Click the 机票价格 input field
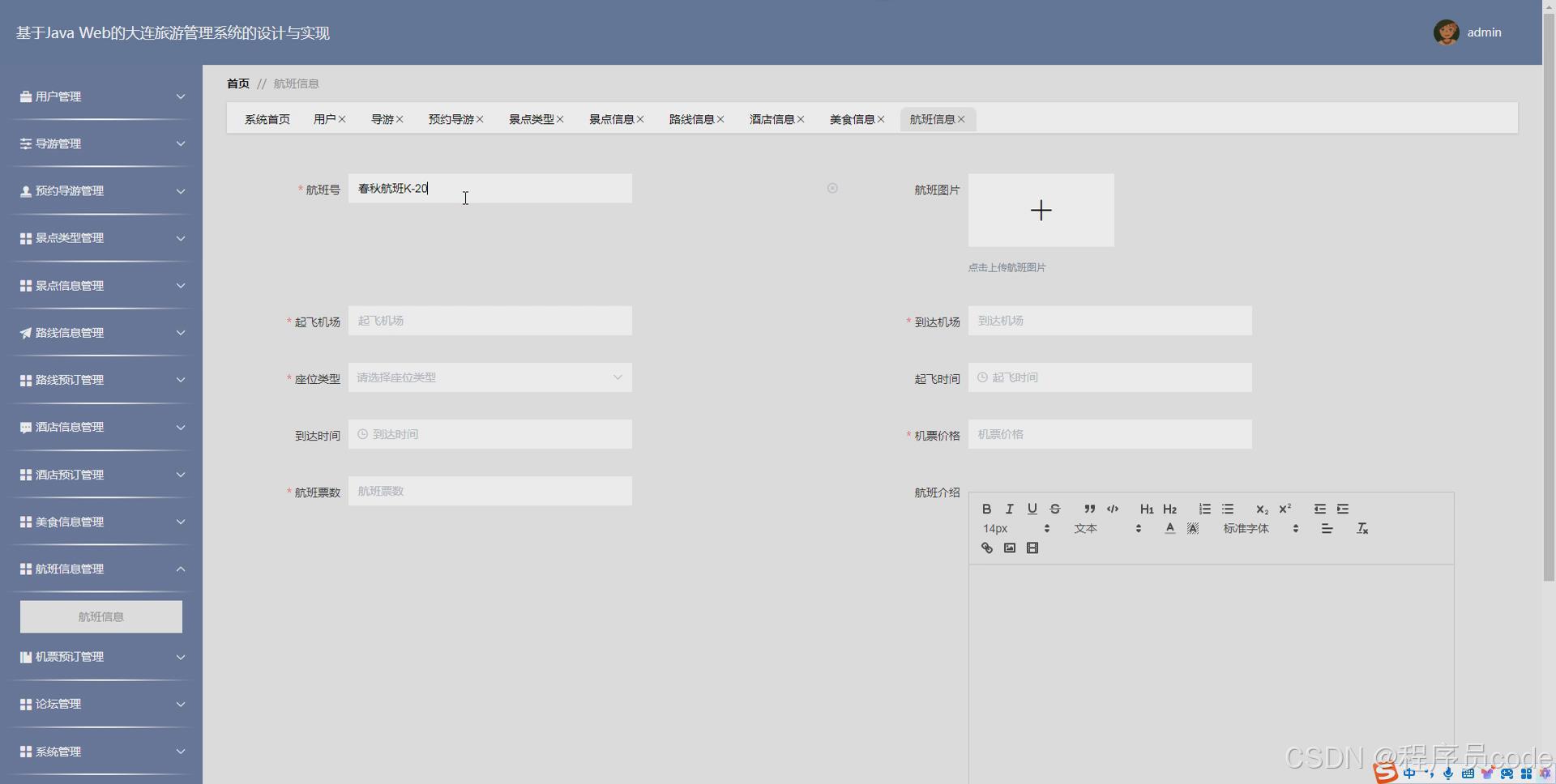The height and width of the screenshot is (784, 1556). pyautogui.click(x=1109, y=434)
